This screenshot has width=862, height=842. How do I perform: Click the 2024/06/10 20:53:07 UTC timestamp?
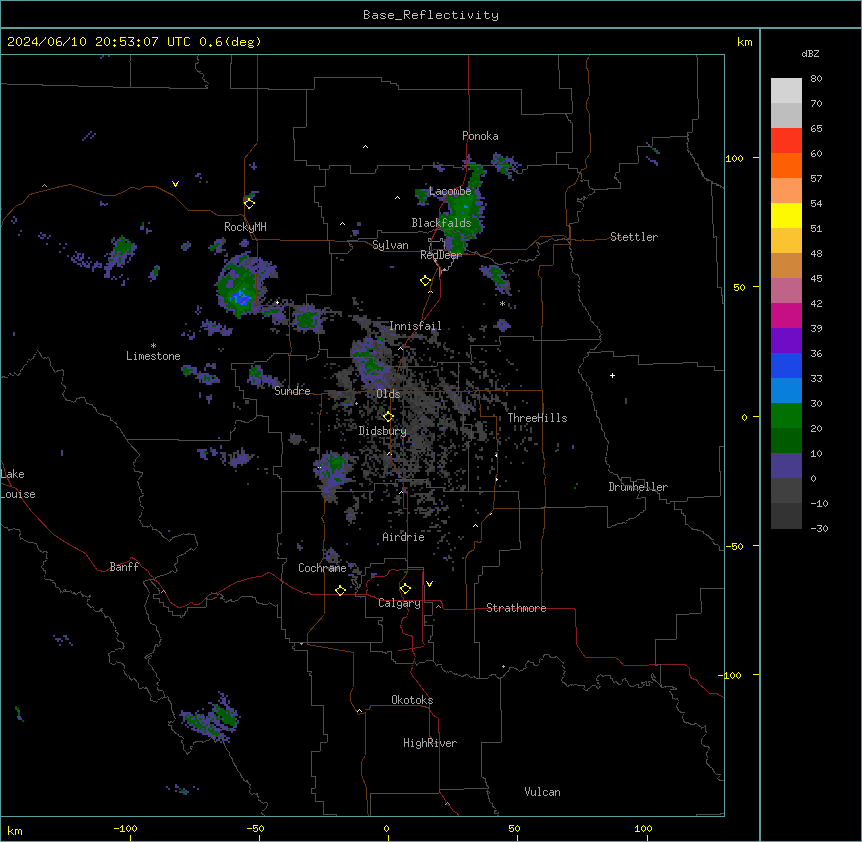point(99,42)
